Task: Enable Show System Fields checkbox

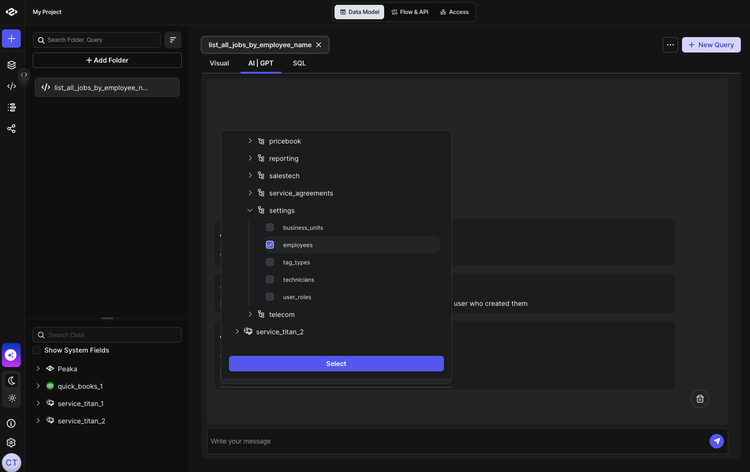Action: (37, 350)
